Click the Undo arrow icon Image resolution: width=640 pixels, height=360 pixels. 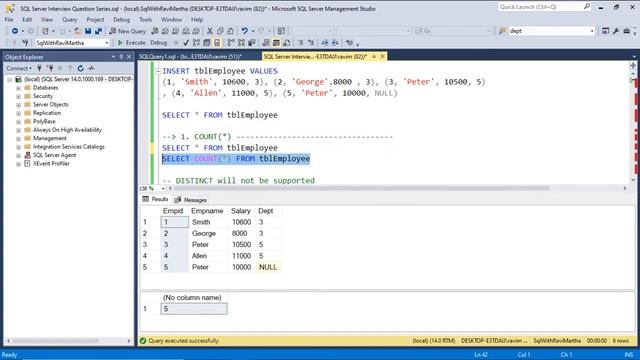(244, 31)
